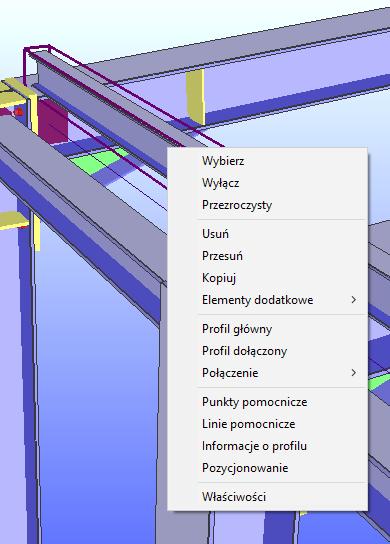
Task: Make the element Przezroczysty
Action: click(x=267, y=205)
